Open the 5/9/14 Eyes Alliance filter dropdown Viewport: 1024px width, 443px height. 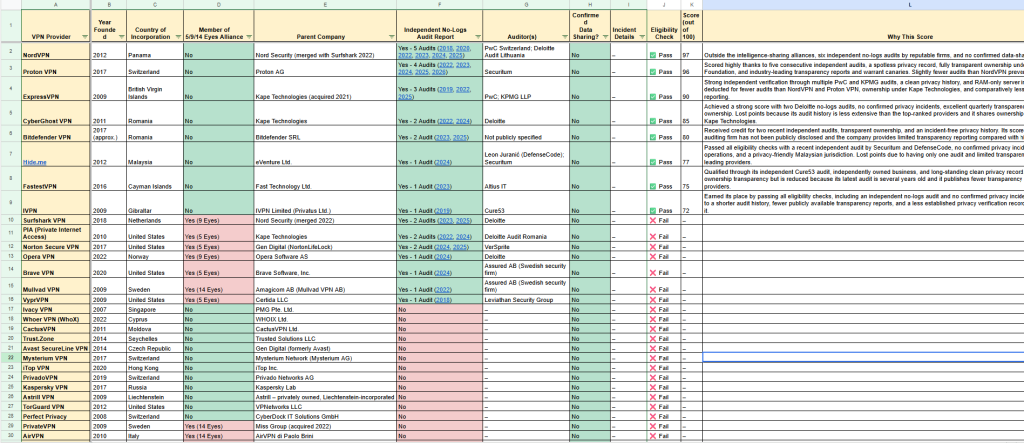coord(249,37)
